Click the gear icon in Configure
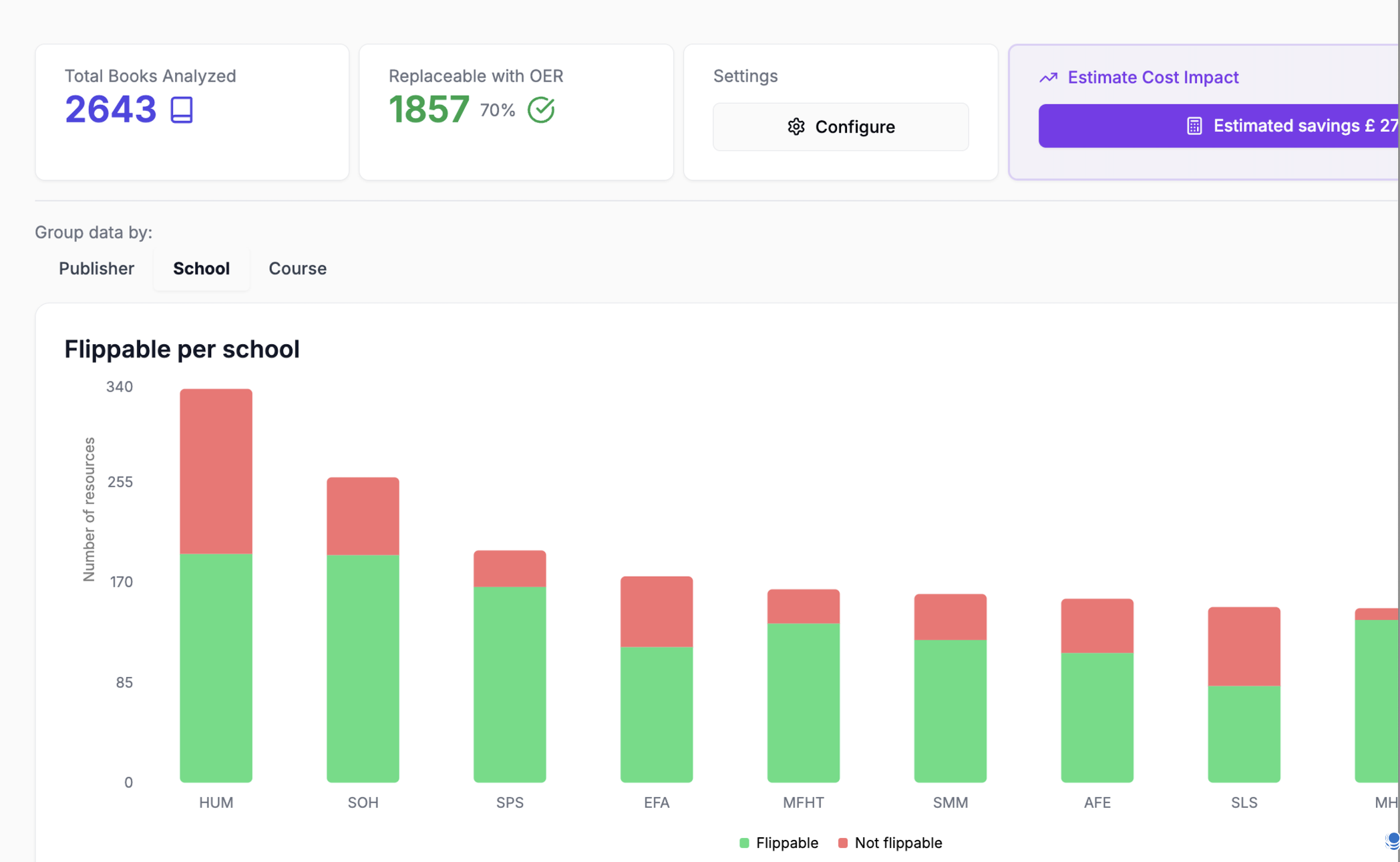This screenshot has width=1400, height=862. (796, 127)
